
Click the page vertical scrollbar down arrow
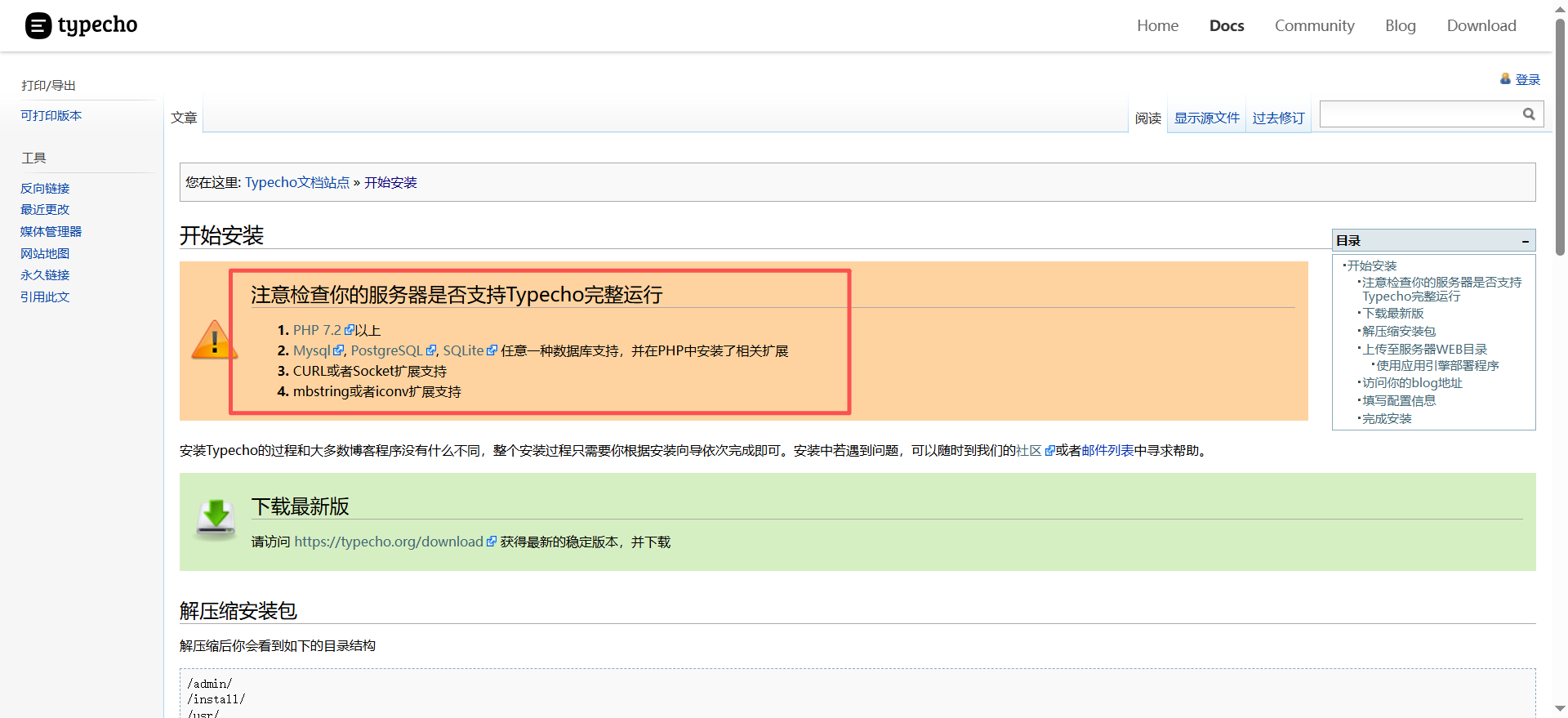(x=1560, y=709)
